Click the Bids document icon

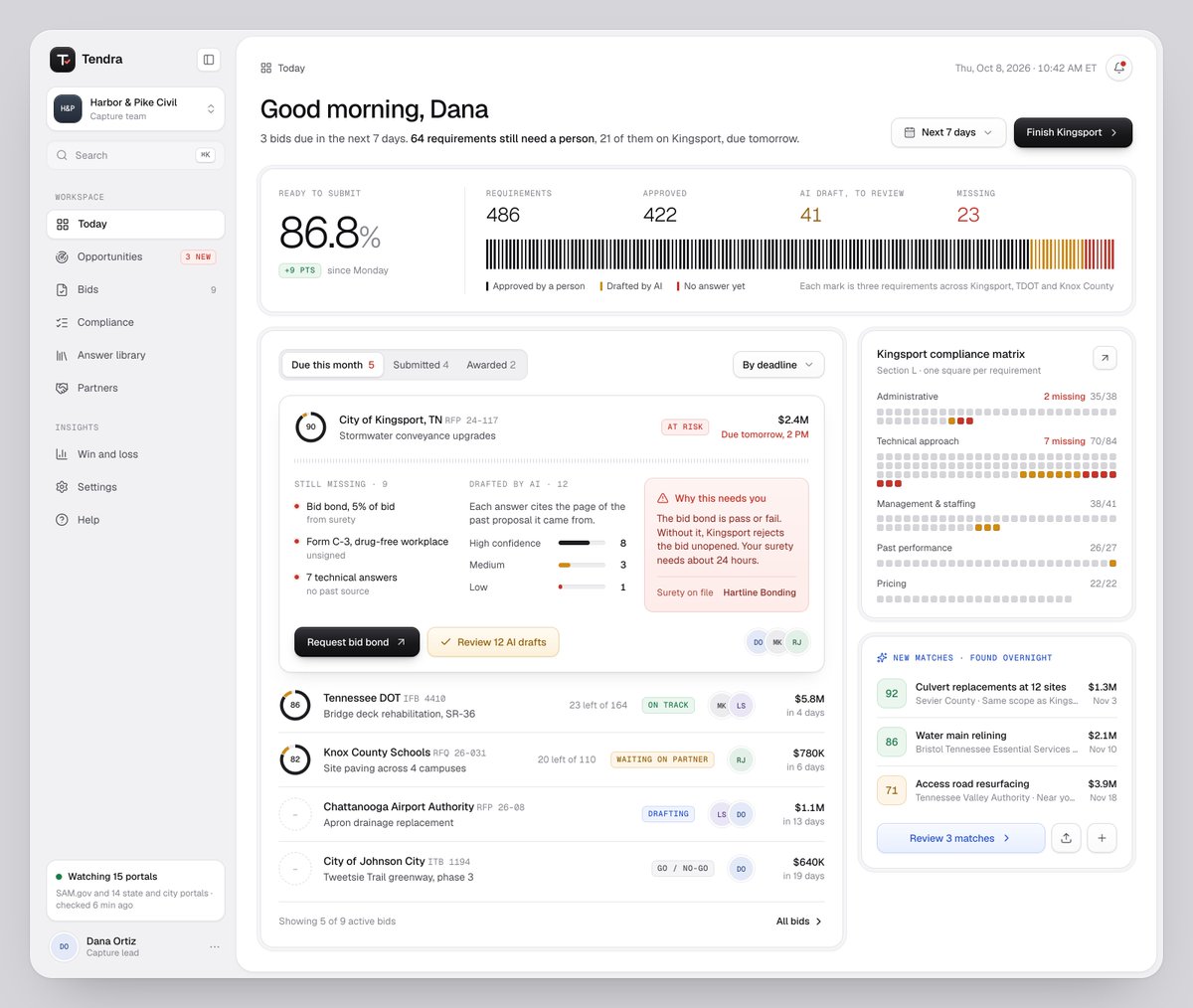tap(63, 290)
